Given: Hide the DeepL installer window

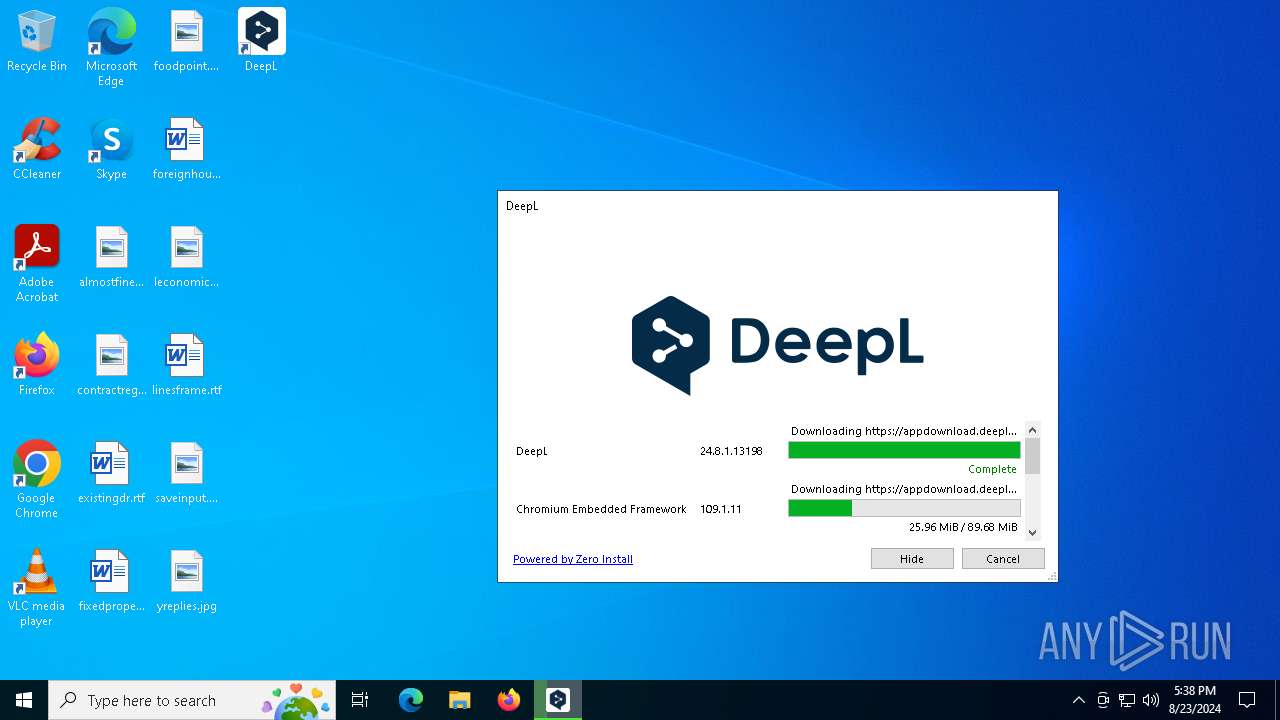Looking at the screenshot, I should click(912, 559).
